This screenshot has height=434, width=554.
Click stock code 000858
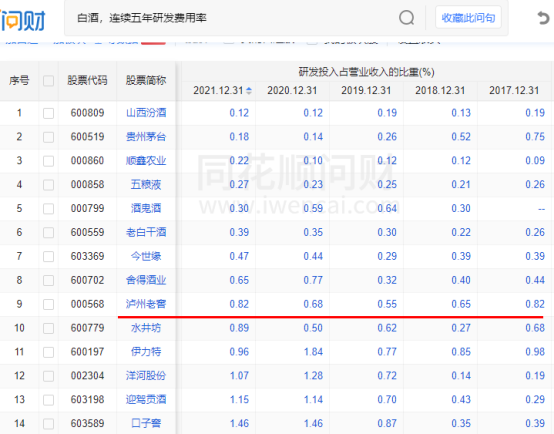tap(87, 184)
